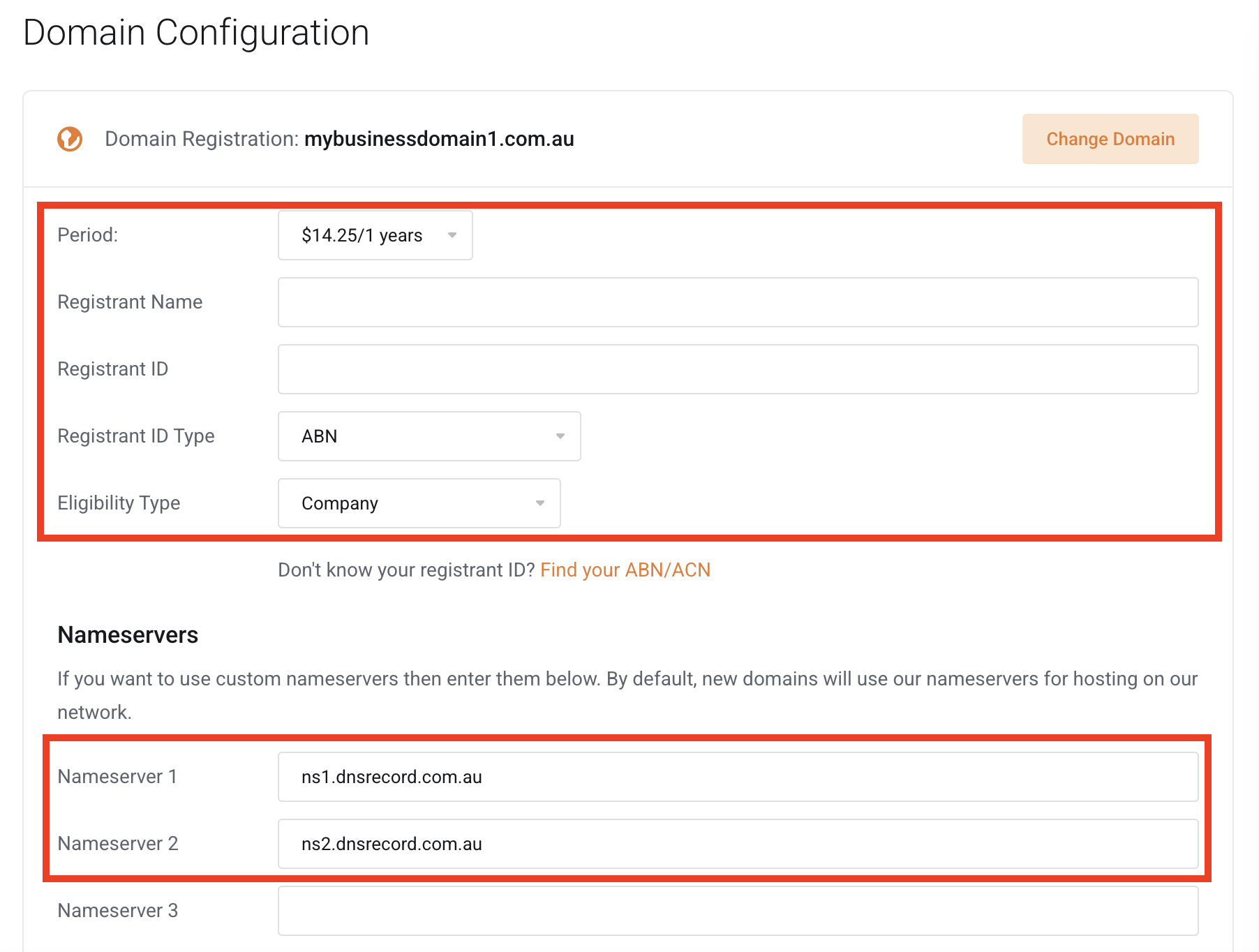
Task: Click the Registrant ID Type dropdown arrow
Action: coord(560,436)
